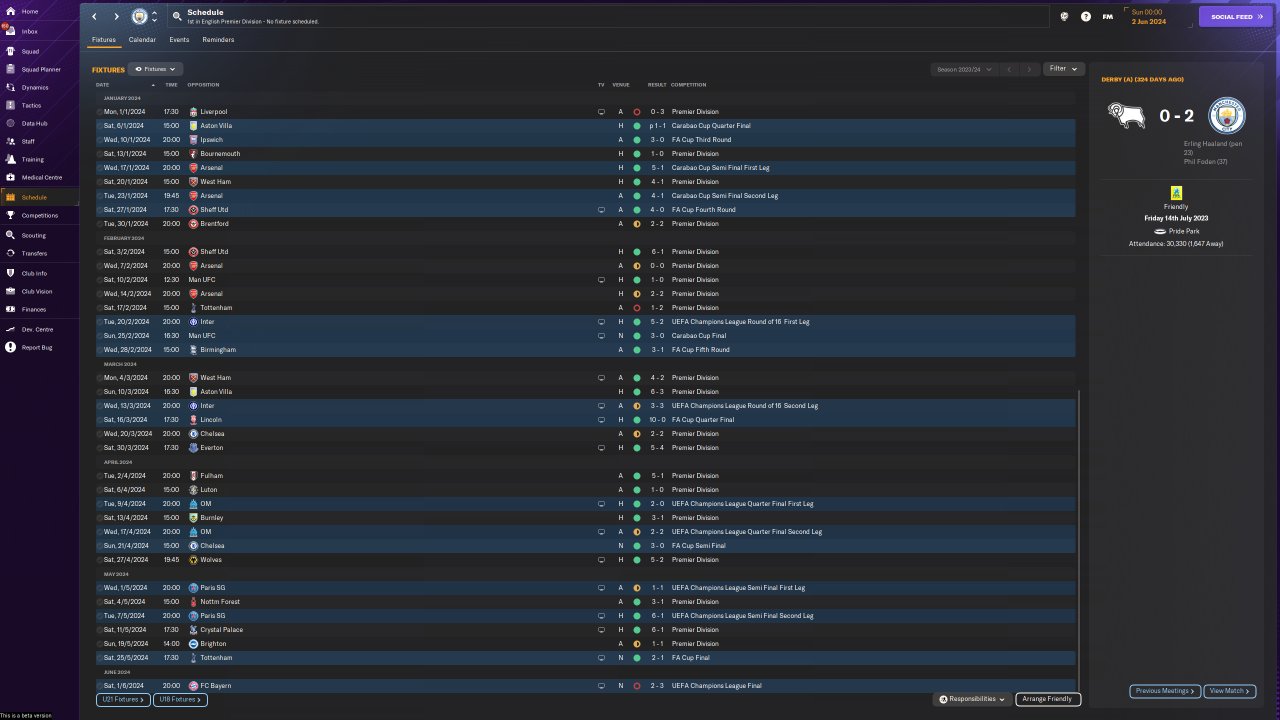
Task: Open the Liverpool opposition link
Action: point(214,112)
